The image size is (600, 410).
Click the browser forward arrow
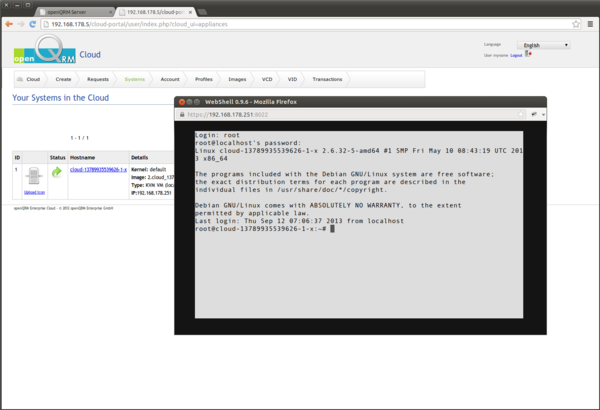point(21,24)
